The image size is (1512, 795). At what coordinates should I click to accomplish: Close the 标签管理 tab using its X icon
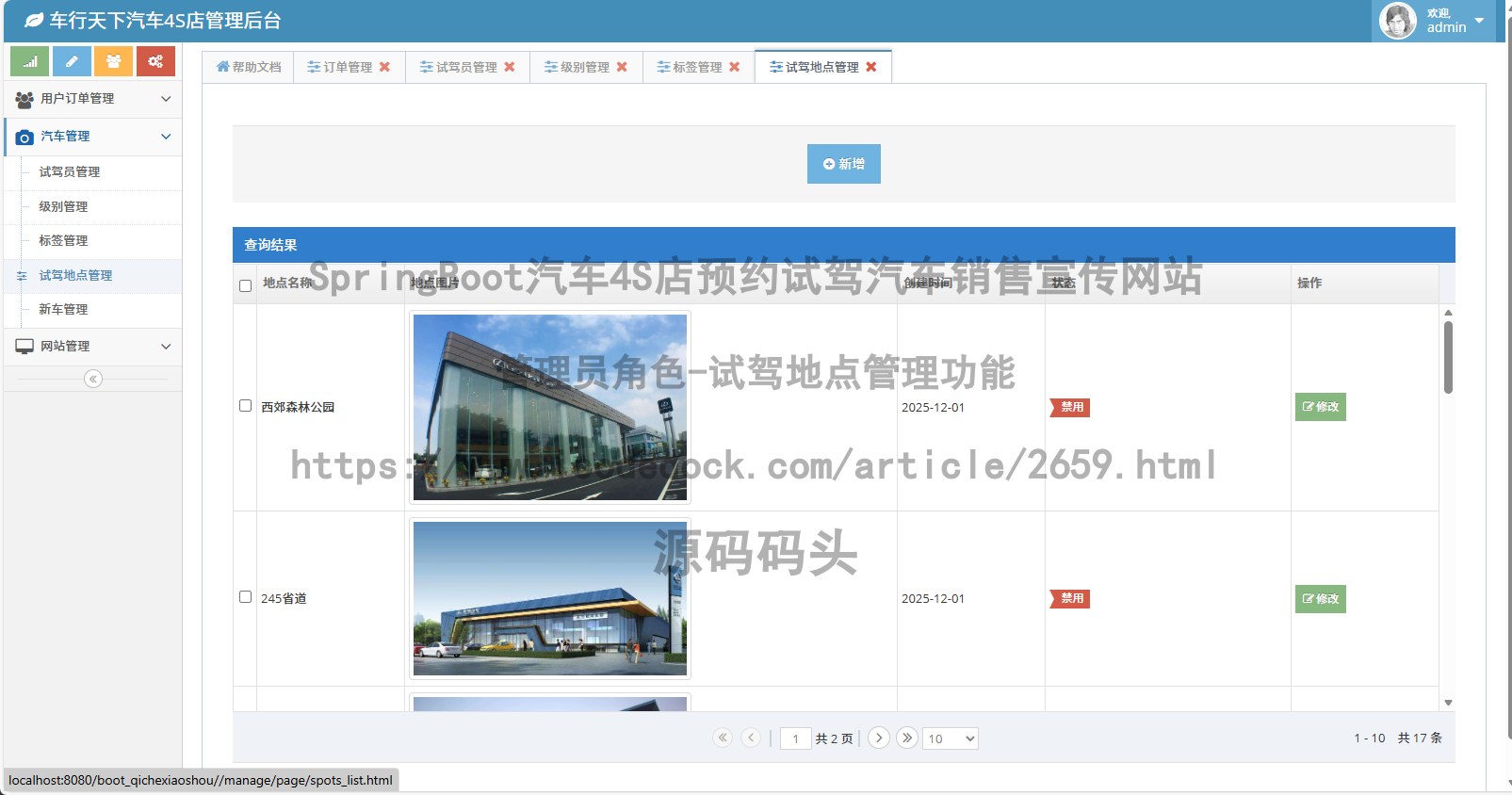pyautogui.click(x=735, y=67)
